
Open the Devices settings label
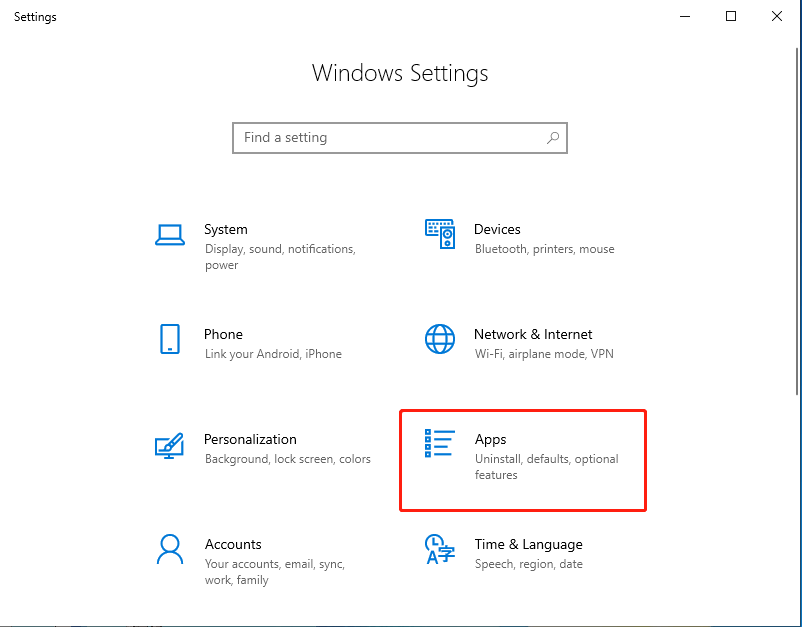tap(497, 229)
